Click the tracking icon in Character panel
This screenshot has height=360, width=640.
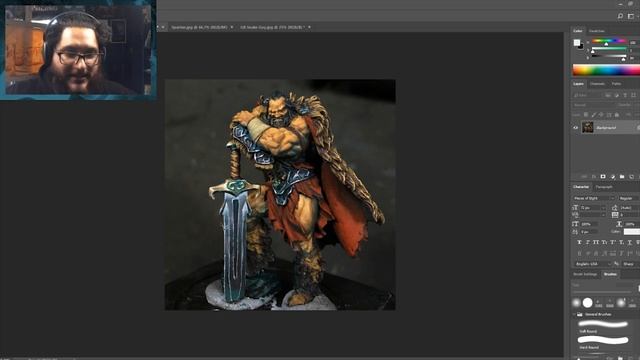point(615,215)
